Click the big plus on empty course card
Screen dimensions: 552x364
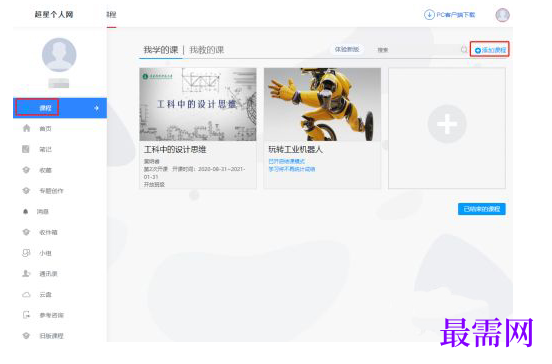pyautogui.click(x=447, y=124)
